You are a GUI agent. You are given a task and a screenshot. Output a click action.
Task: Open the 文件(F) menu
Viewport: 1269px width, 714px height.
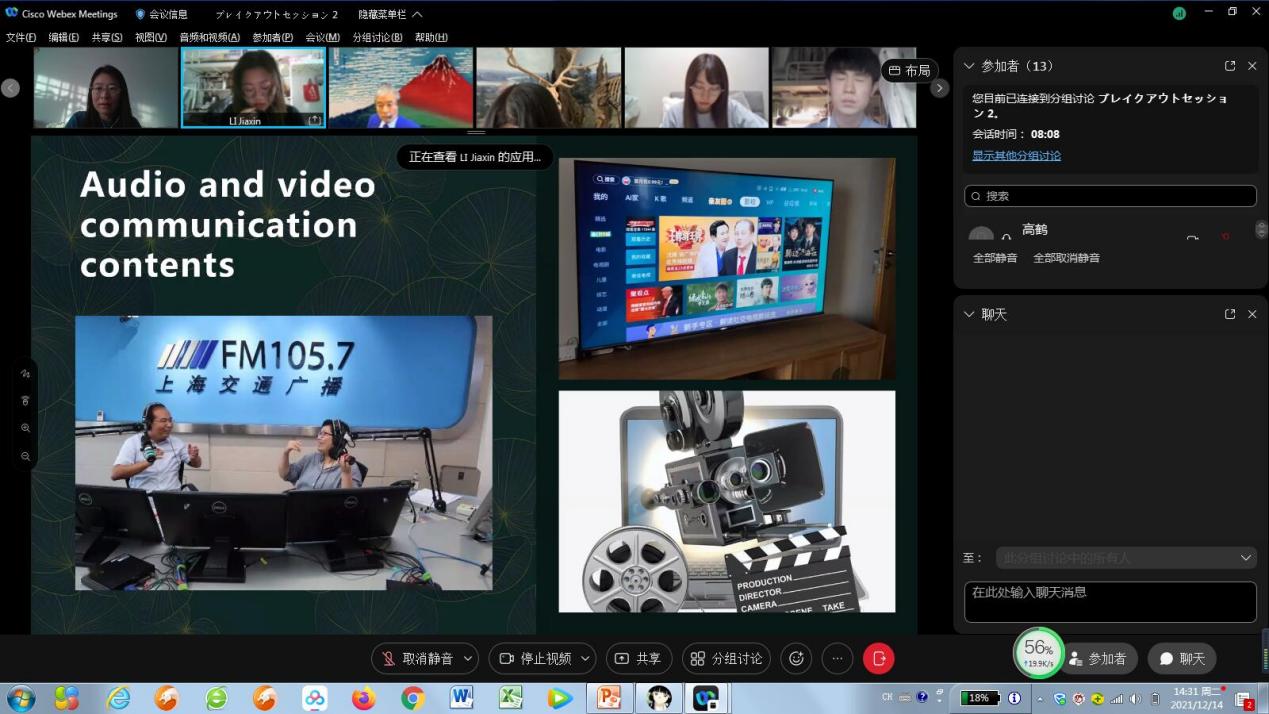point(21,37)
